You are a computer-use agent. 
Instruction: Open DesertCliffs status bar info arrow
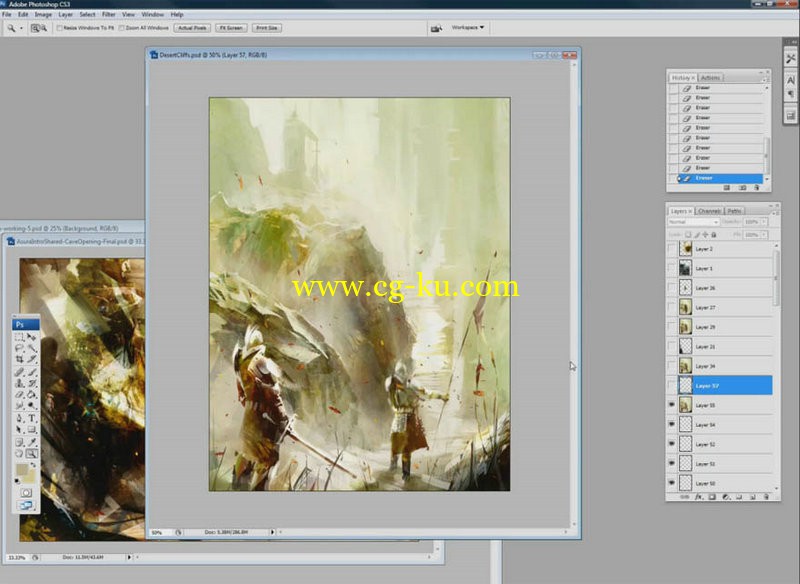click(x=272, y=532)
